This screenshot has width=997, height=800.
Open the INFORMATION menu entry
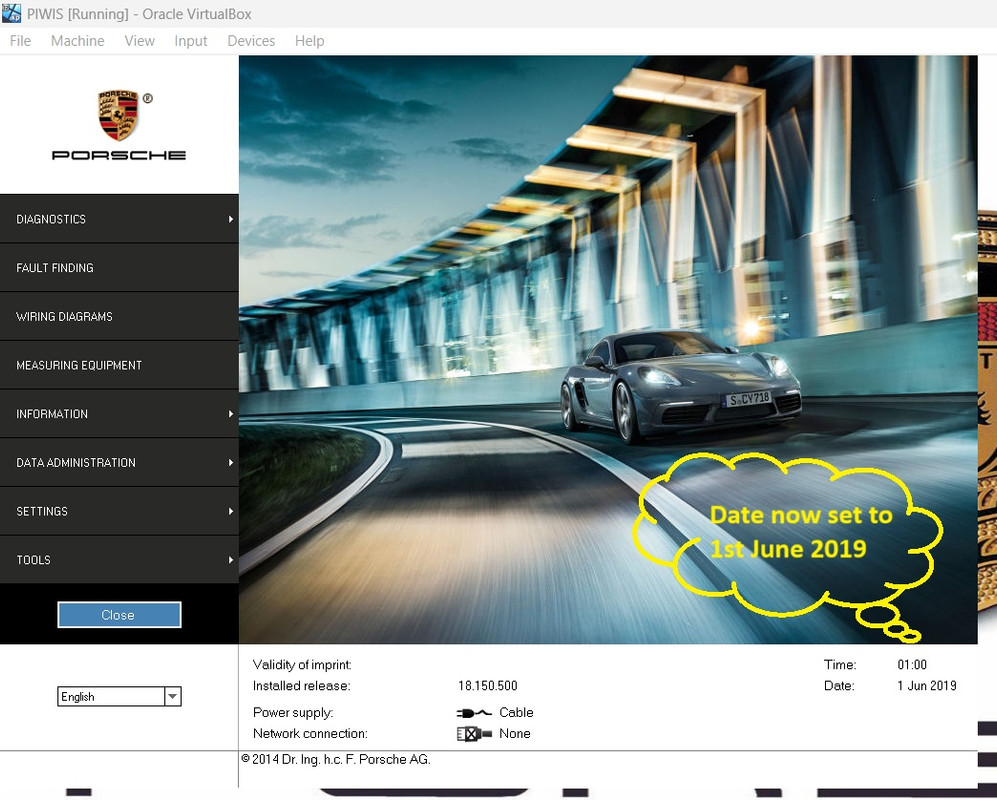(x=119, y=413)
